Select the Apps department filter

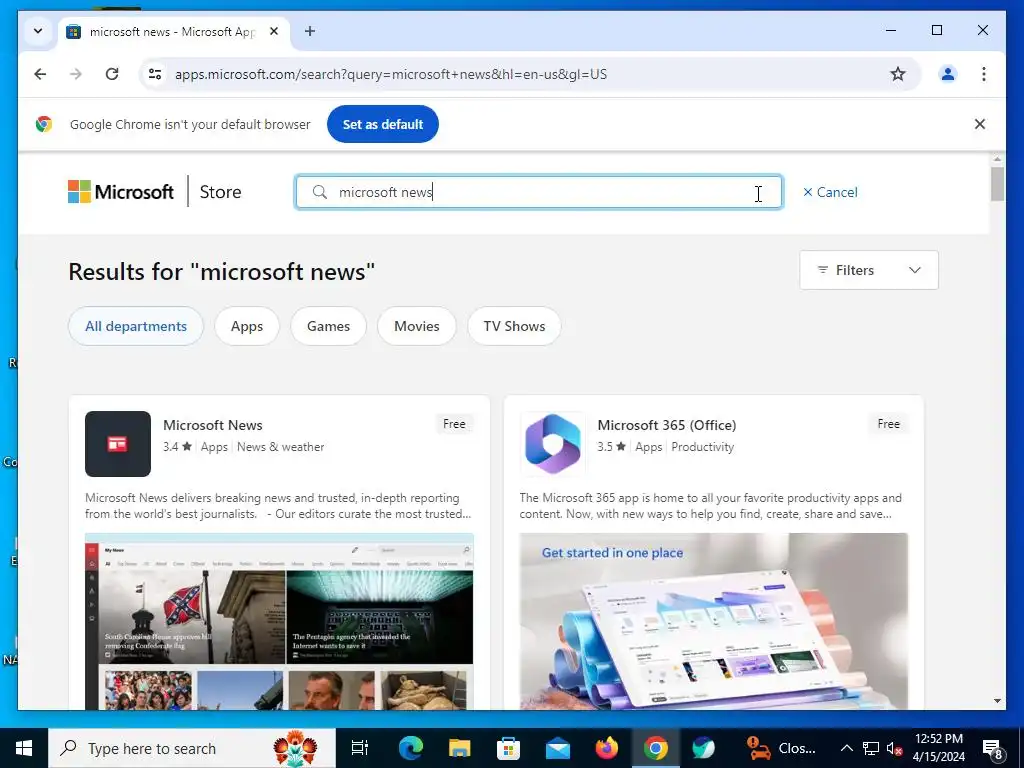click(247, 326)
